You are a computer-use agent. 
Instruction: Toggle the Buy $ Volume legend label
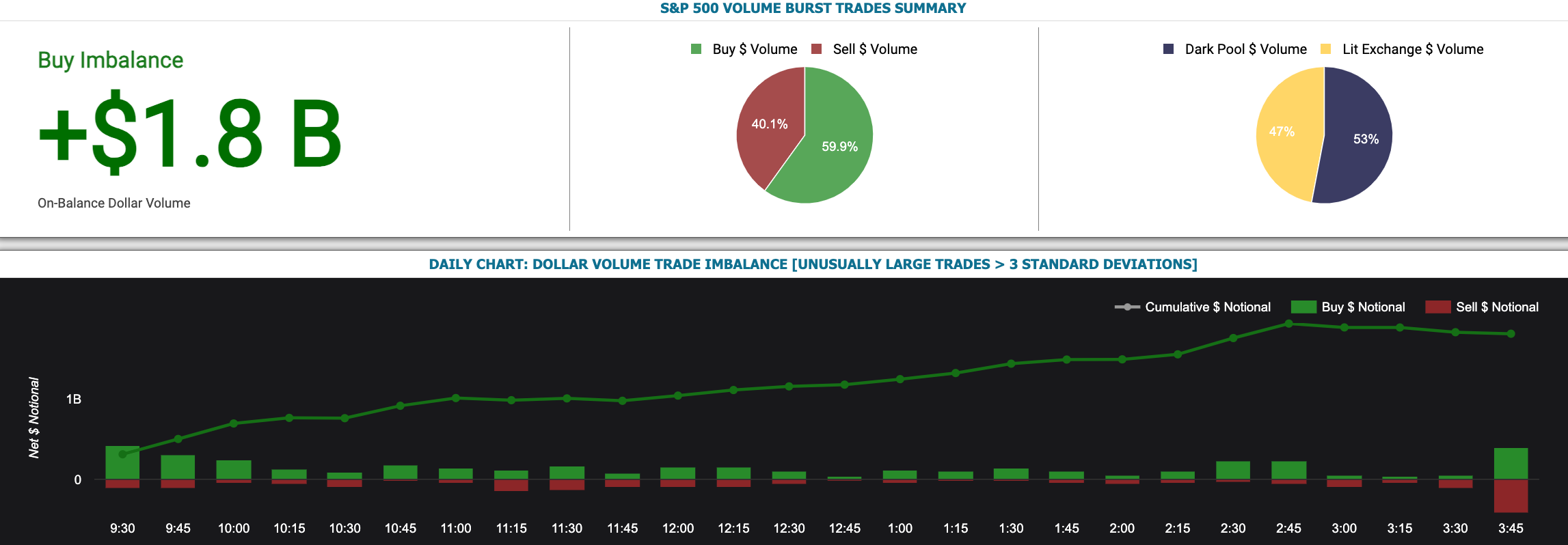[755, 49]
